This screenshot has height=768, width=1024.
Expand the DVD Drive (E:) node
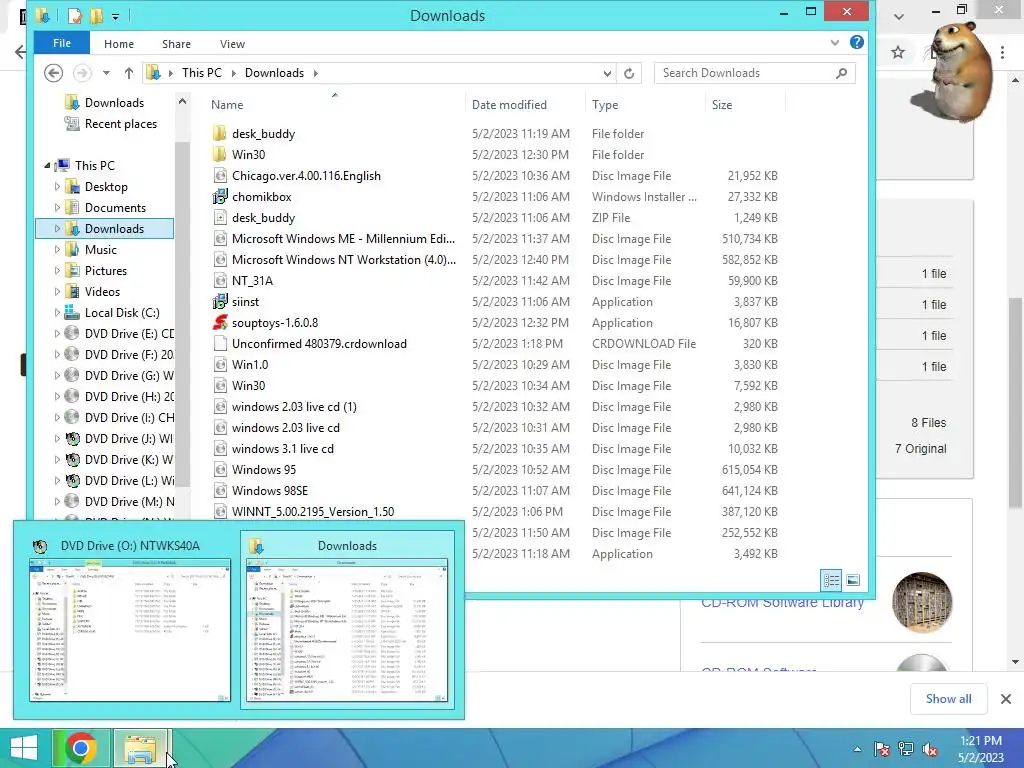pyautogui.click(x=57, y=334)
